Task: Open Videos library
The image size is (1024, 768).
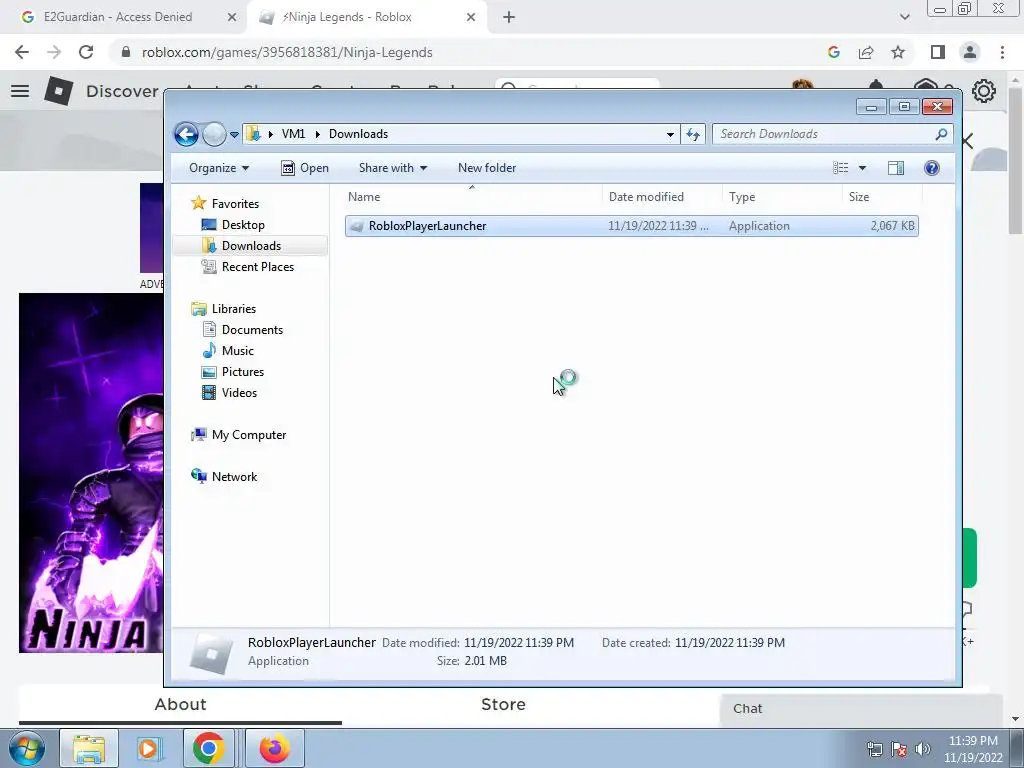Action: (x=229, y=392)
